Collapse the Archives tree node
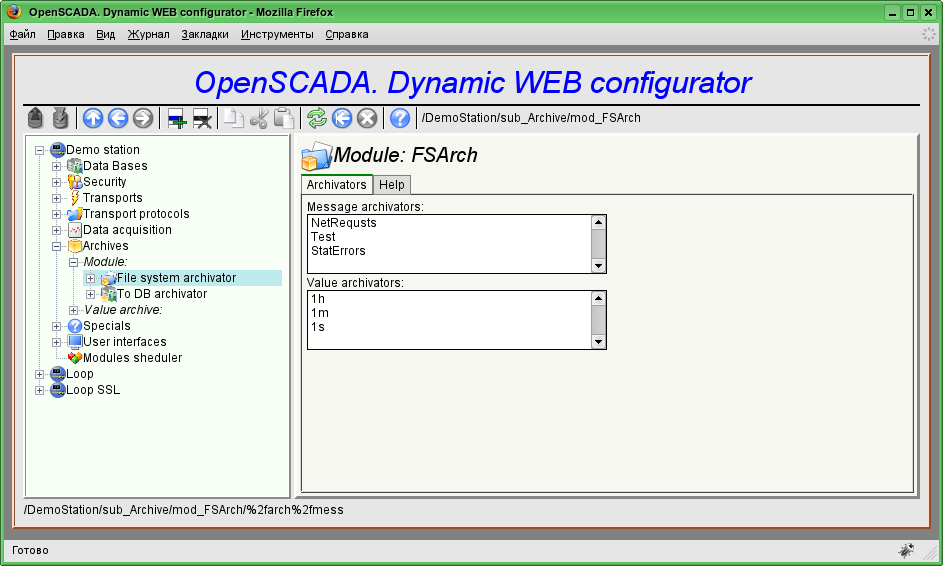 [57, 247]
